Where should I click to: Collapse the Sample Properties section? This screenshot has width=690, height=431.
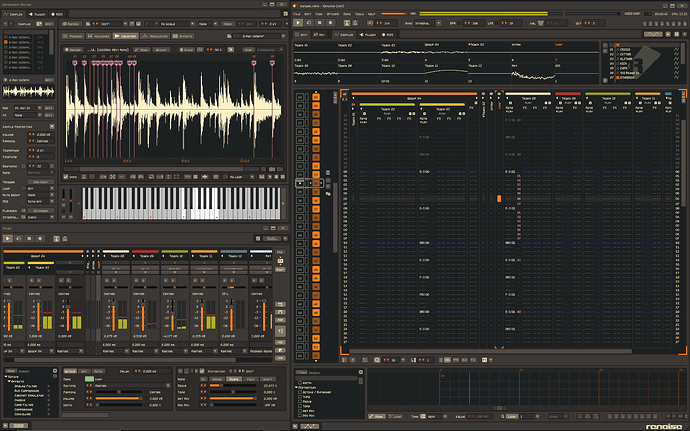[52, 127]
